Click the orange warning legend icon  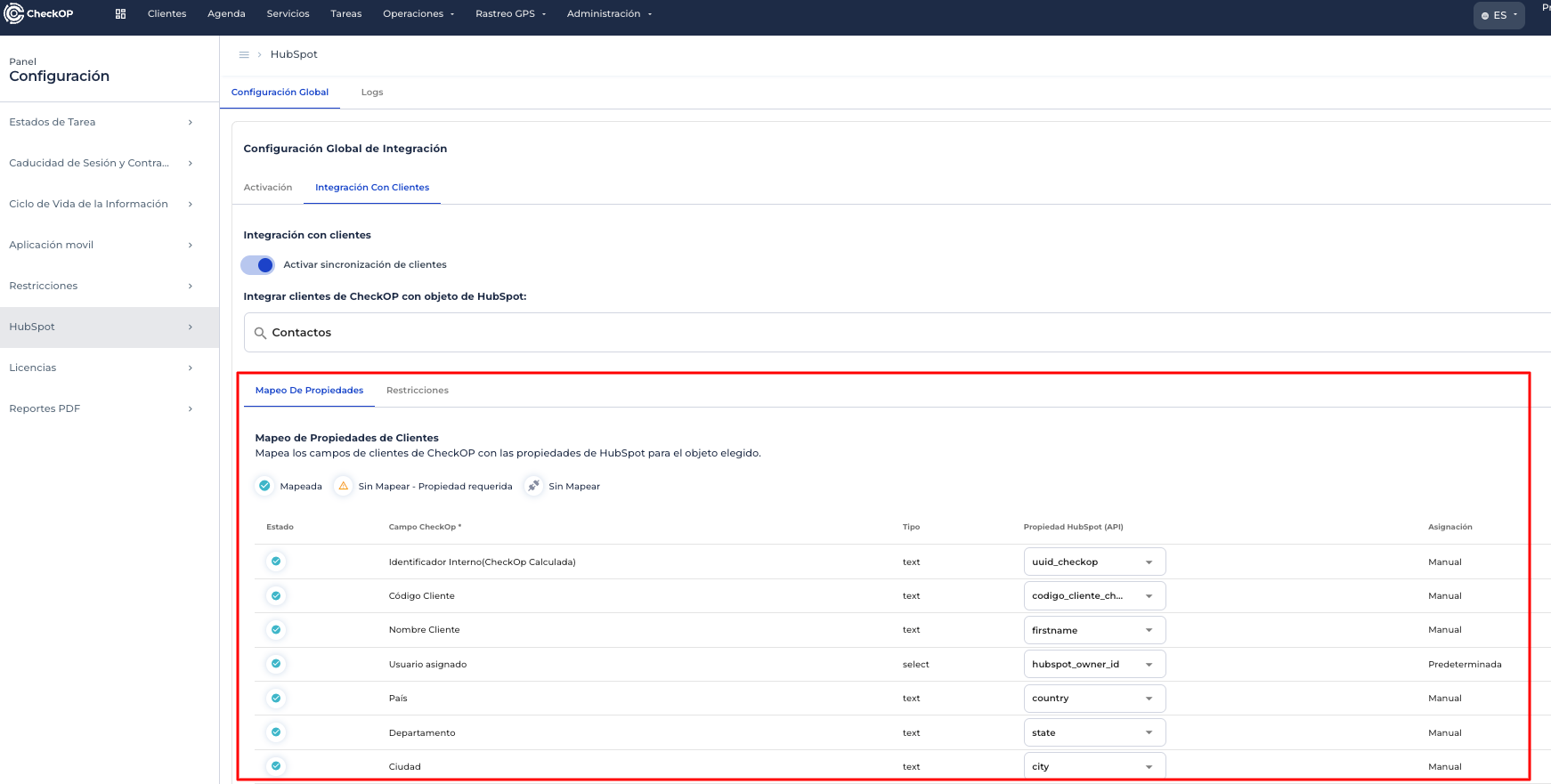[x=344, y=486]
